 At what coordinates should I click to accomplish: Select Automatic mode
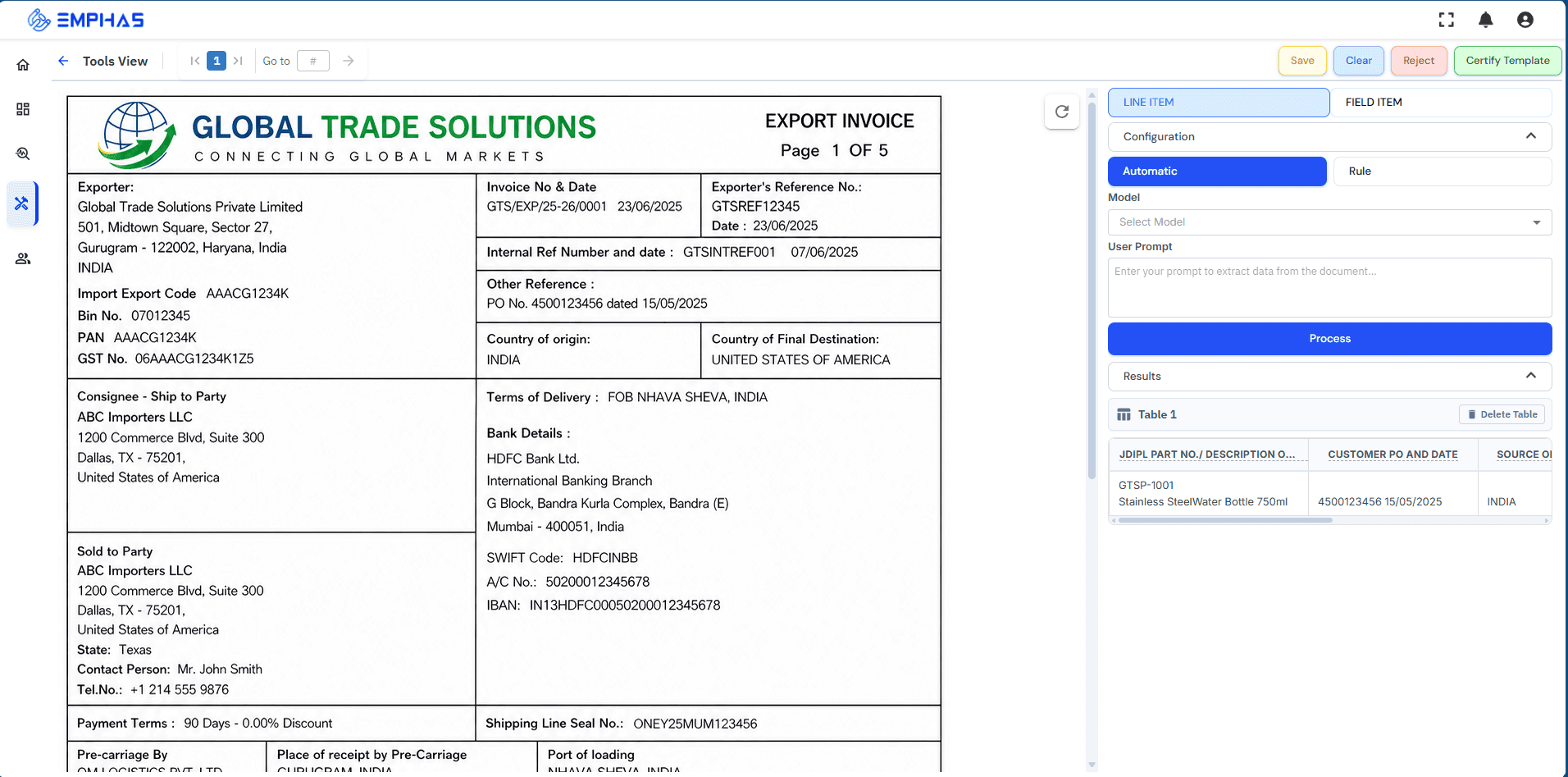coord(1217,171)
